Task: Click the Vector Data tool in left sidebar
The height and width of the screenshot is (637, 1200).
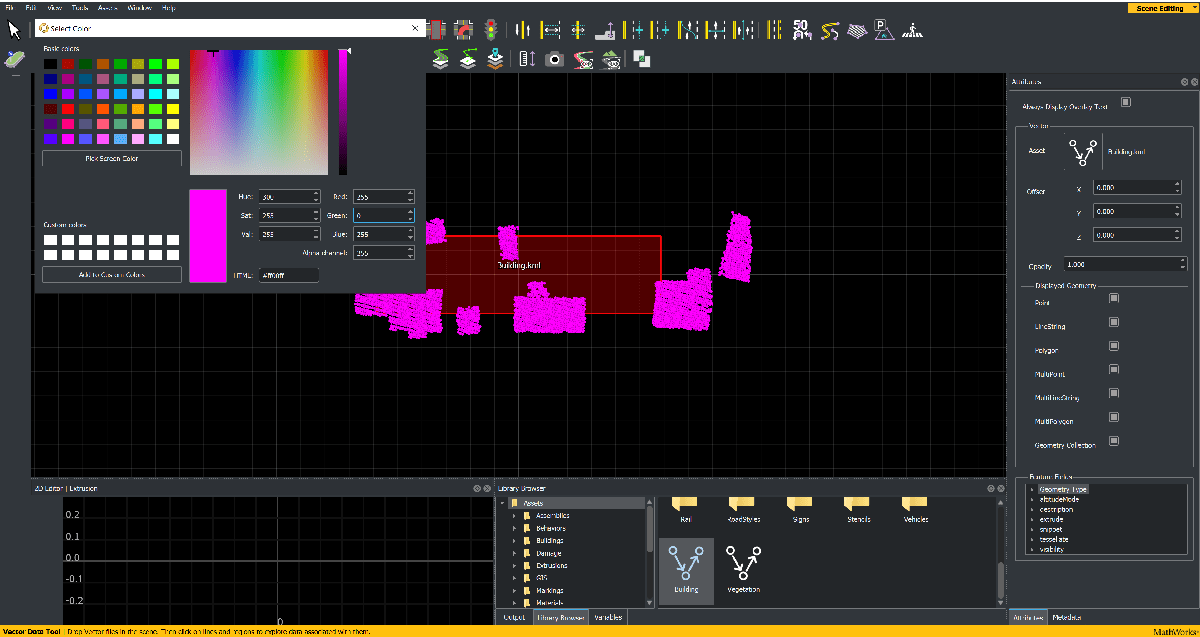Action: click(14, 60)
